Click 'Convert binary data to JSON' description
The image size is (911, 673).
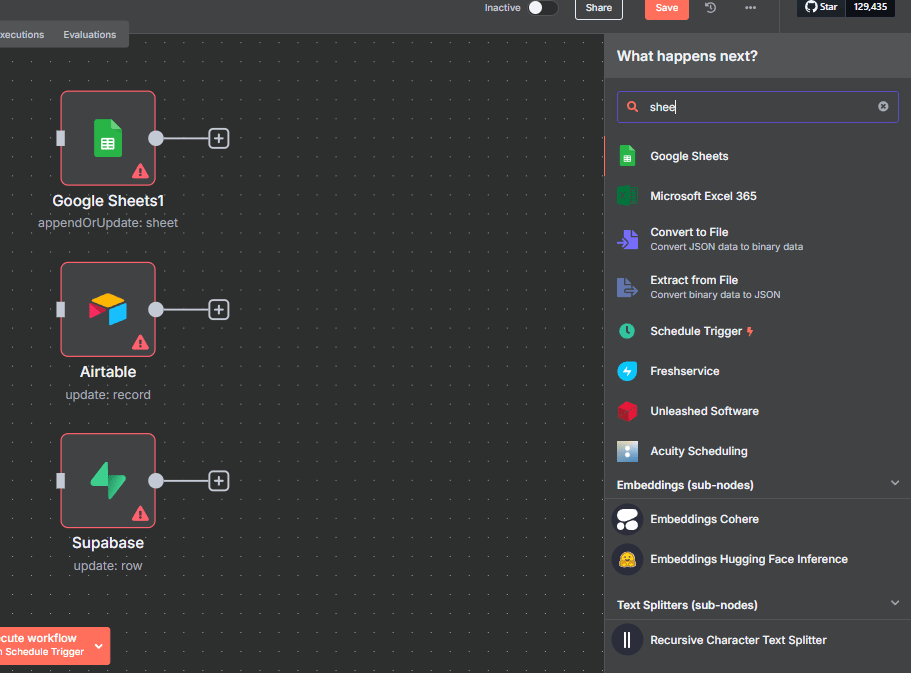coord(715,295)
